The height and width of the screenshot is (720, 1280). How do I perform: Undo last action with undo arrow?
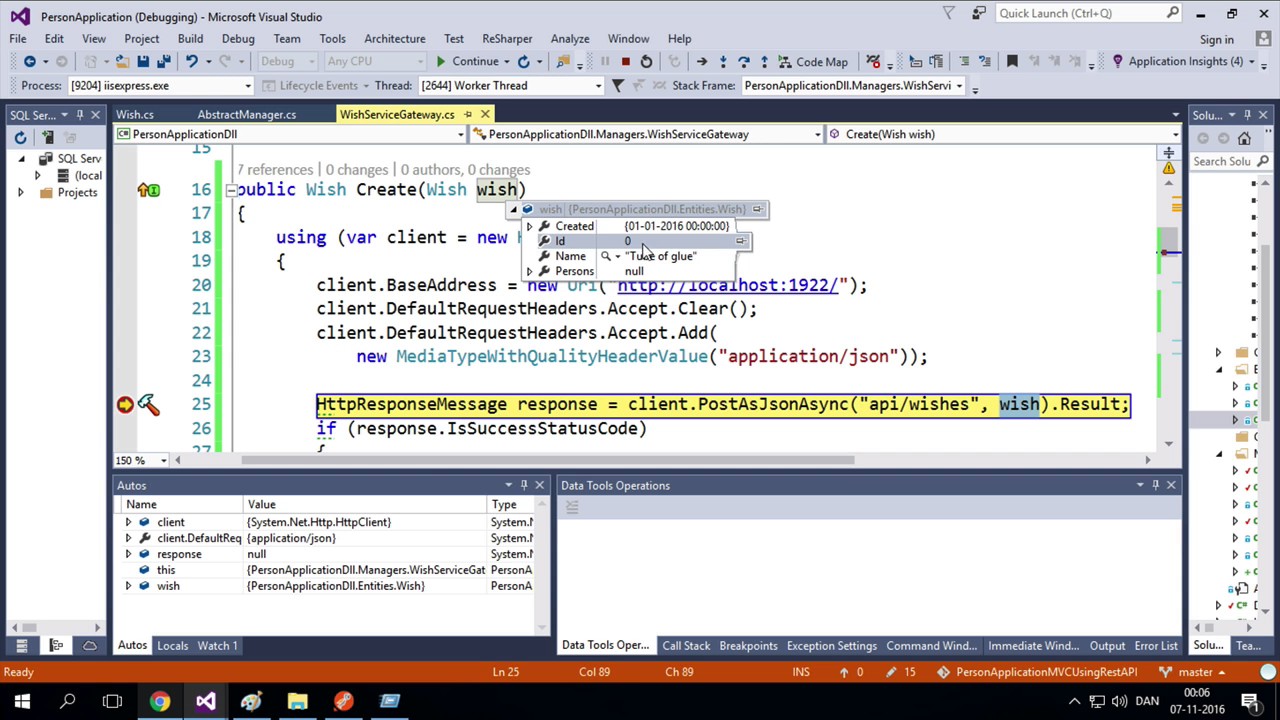pos(191,62)
